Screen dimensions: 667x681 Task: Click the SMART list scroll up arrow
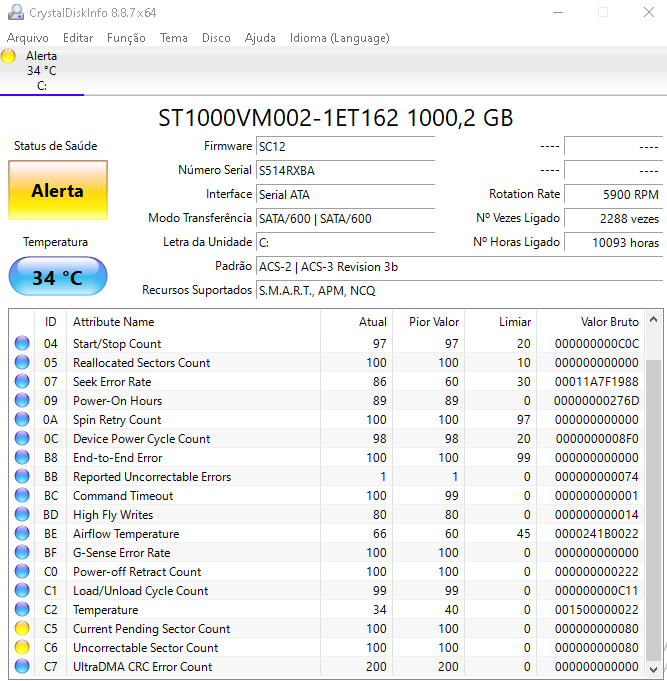pyautogui.click(x=654, y=320)
